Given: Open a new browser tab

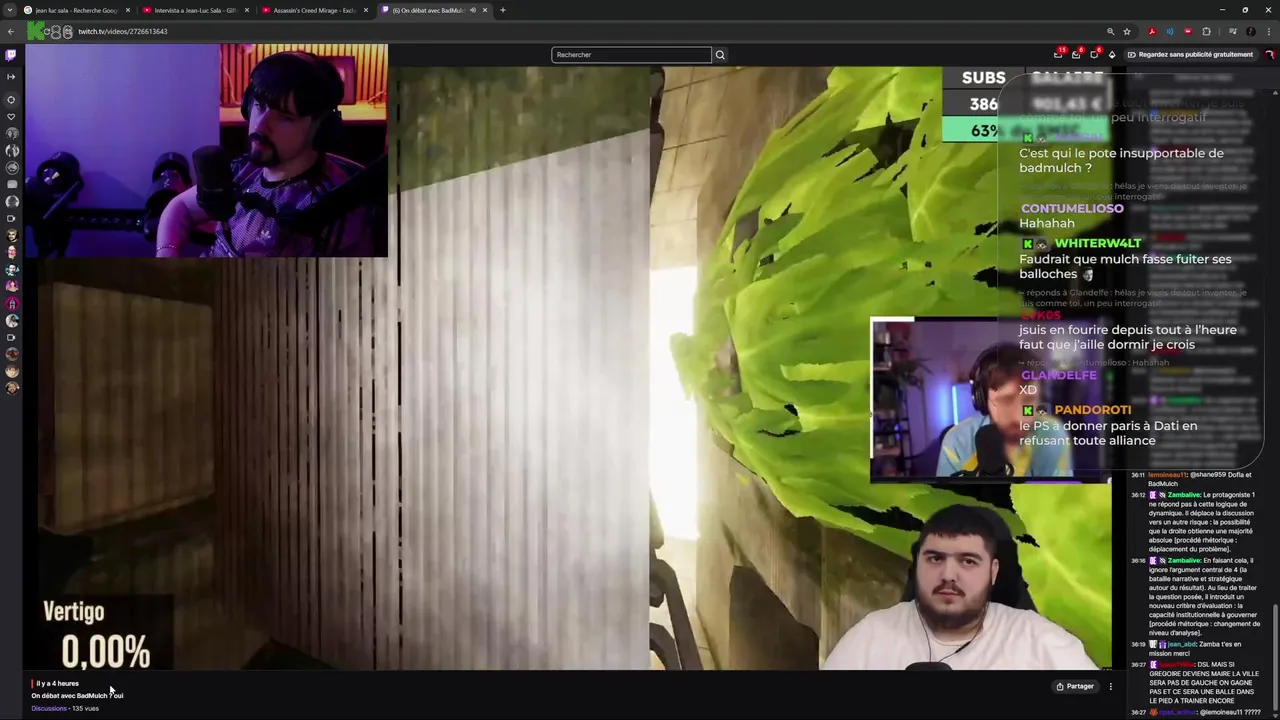Looking at the screenshot, I should click(502, 10).
